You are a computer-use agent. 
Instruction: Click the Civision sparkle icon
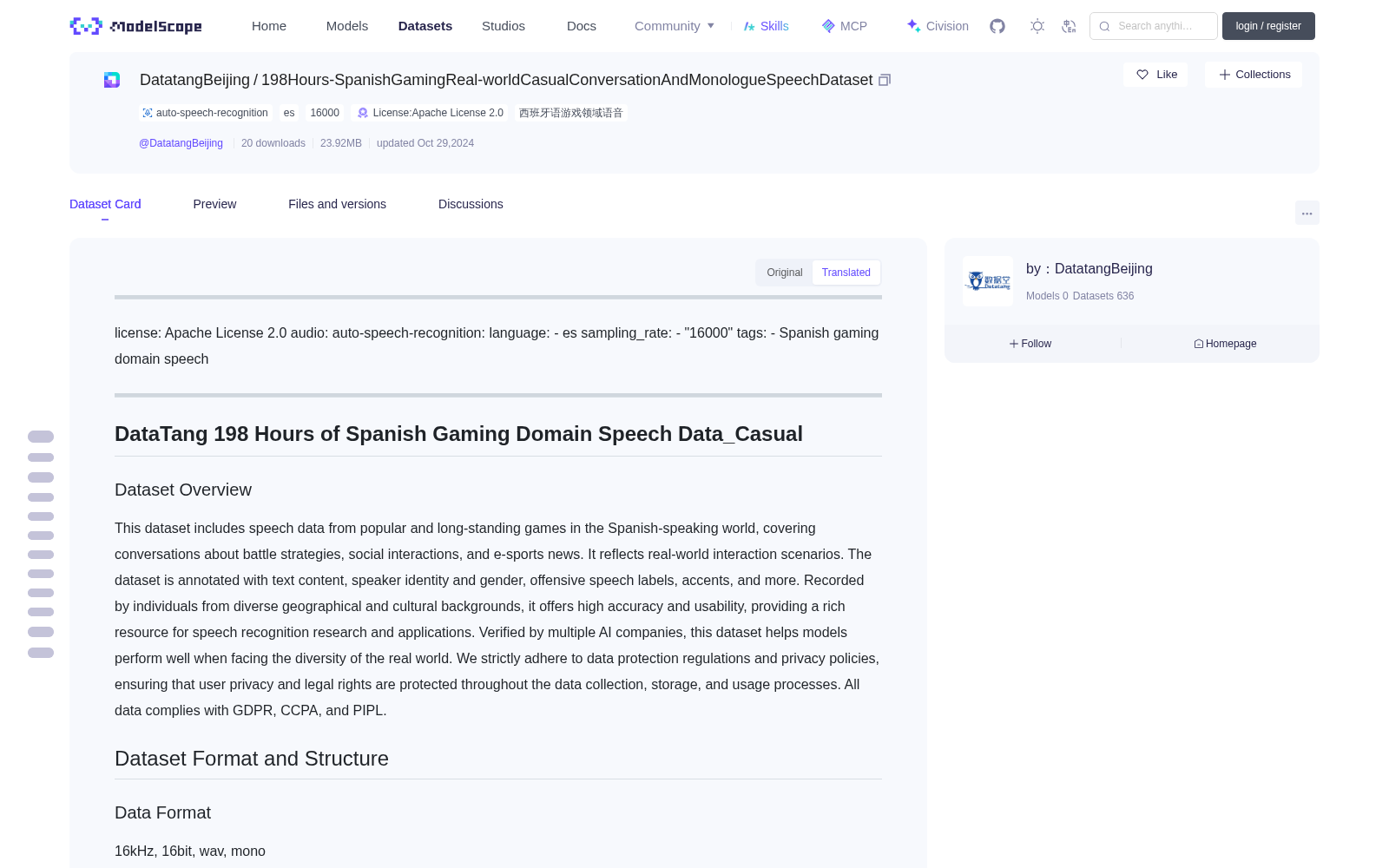click(x=913, y=26)
